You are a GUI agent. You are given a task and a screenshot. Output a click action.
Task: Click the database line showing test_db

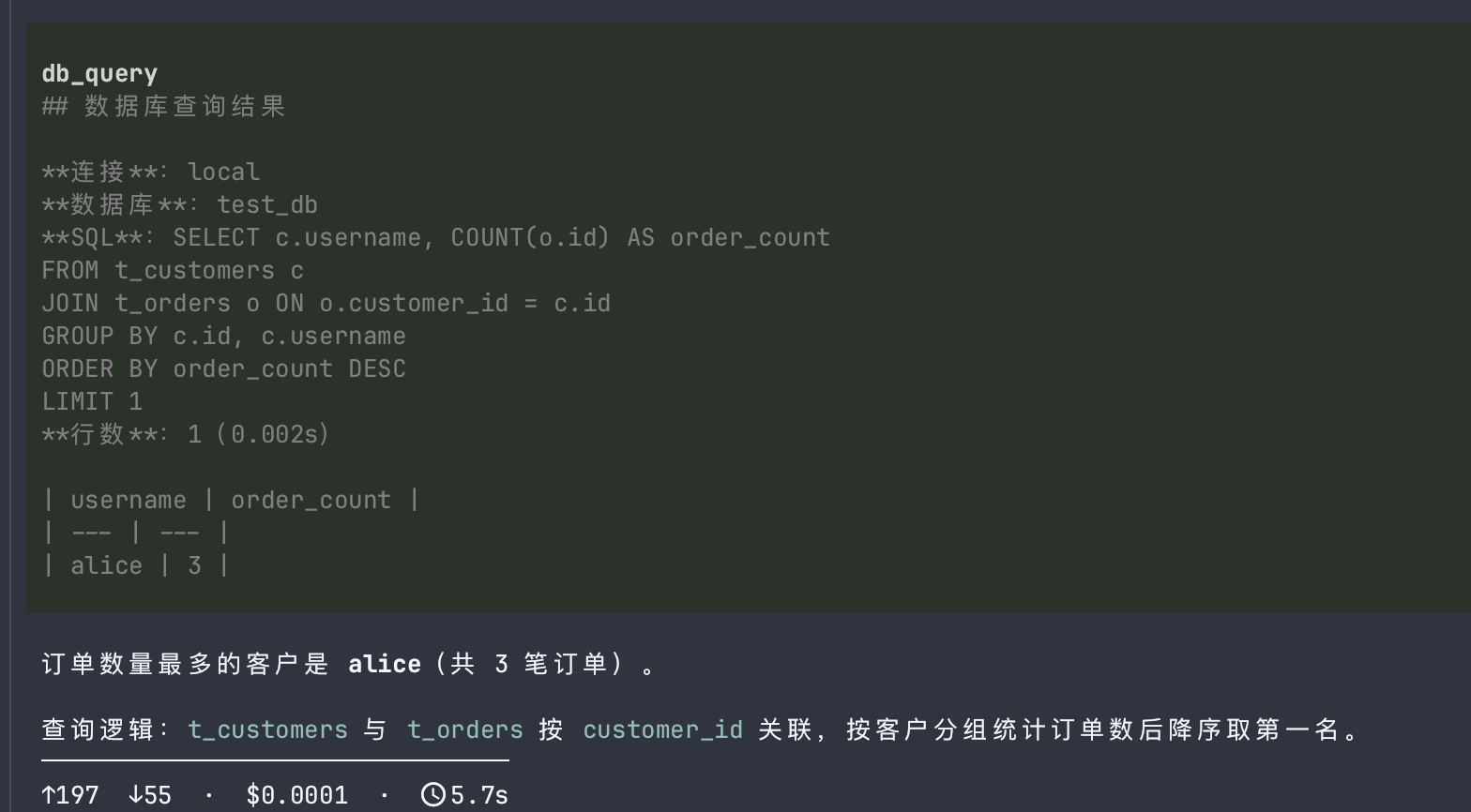180,204
